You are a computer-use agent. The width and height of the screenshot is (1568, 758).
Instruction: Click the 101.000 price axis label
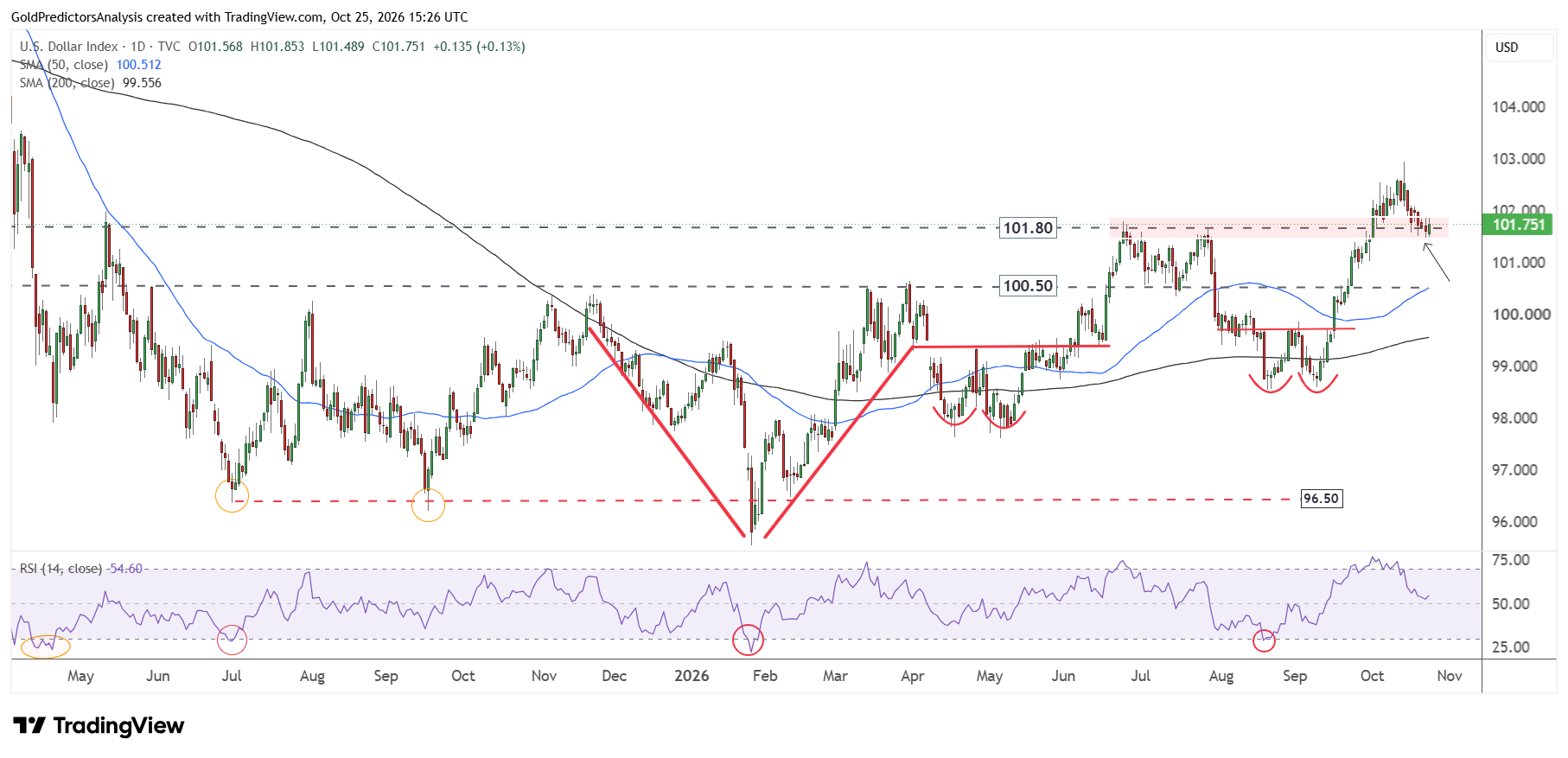click(1519, 263)
